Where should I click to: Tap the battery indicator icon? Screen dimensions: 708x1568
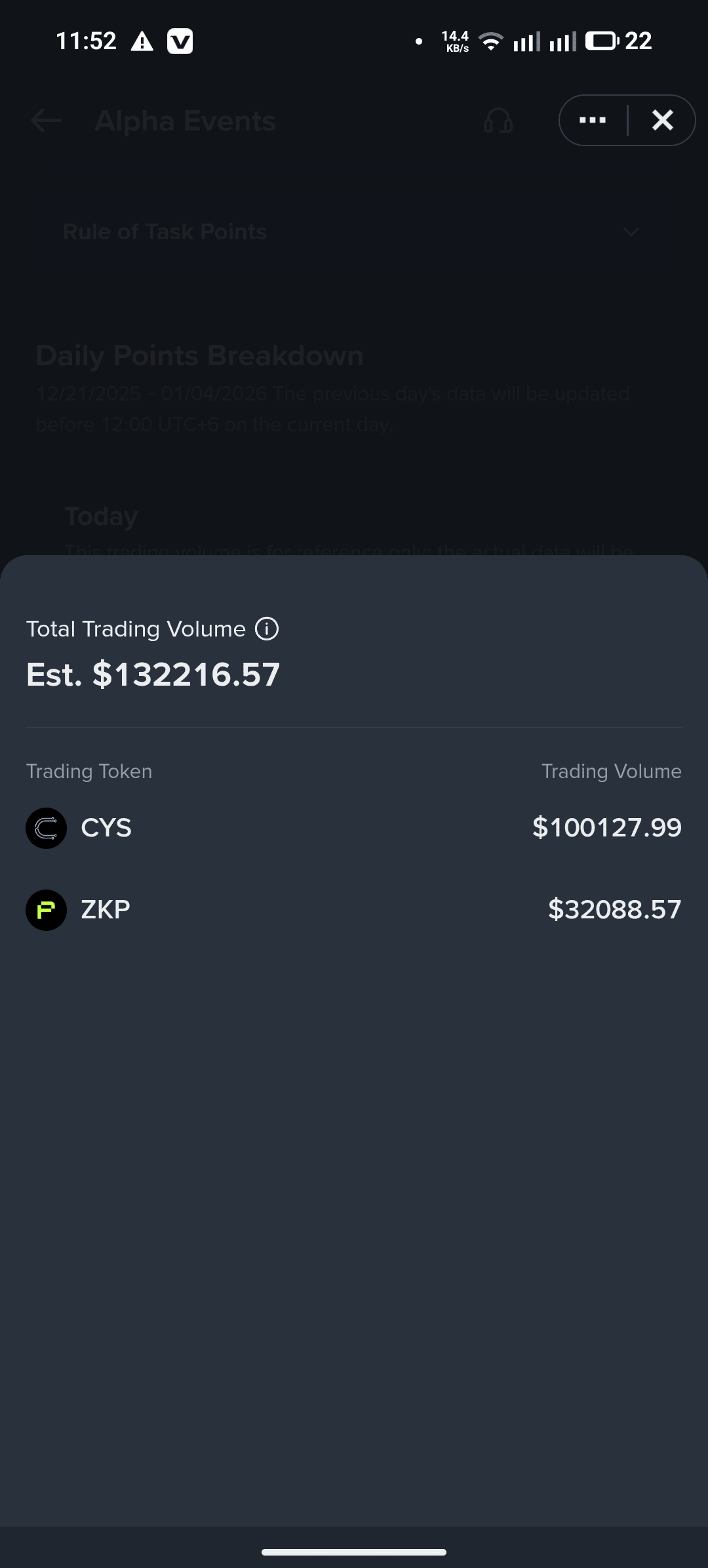pyautogui.click(x=602, y=41)
